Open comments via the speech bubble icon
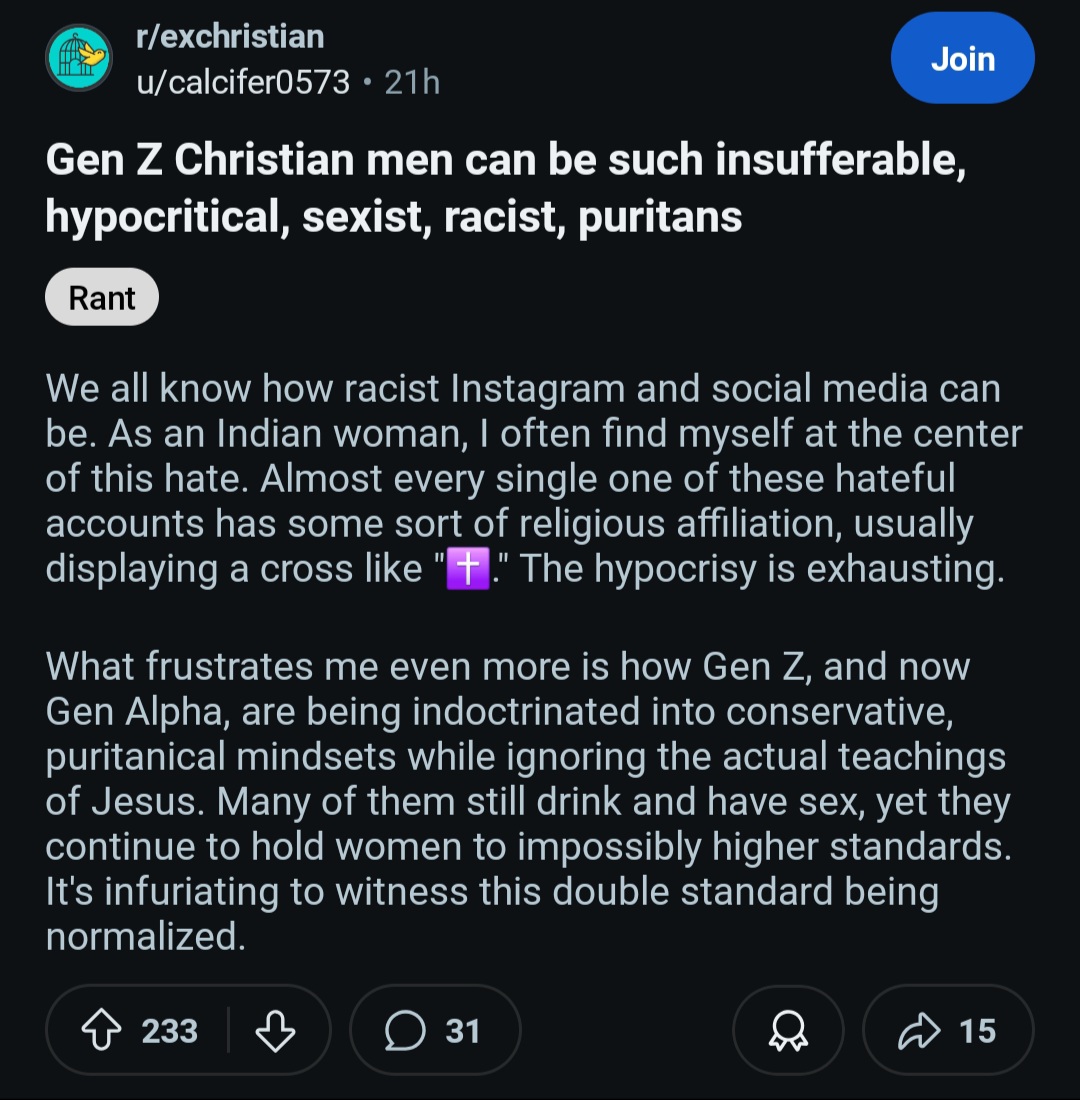This screenshot has width=1080, height=1100. pyautogui.click(x=405, y=1031)
